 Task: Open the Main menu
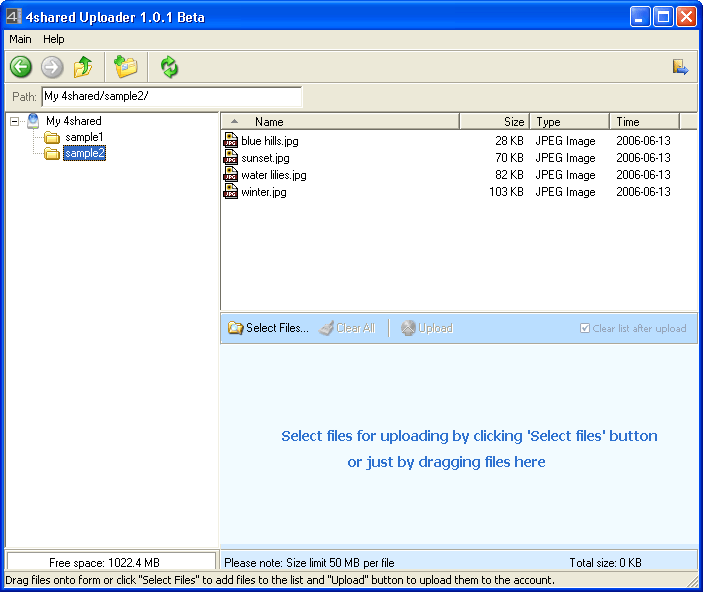coord(20,39)
